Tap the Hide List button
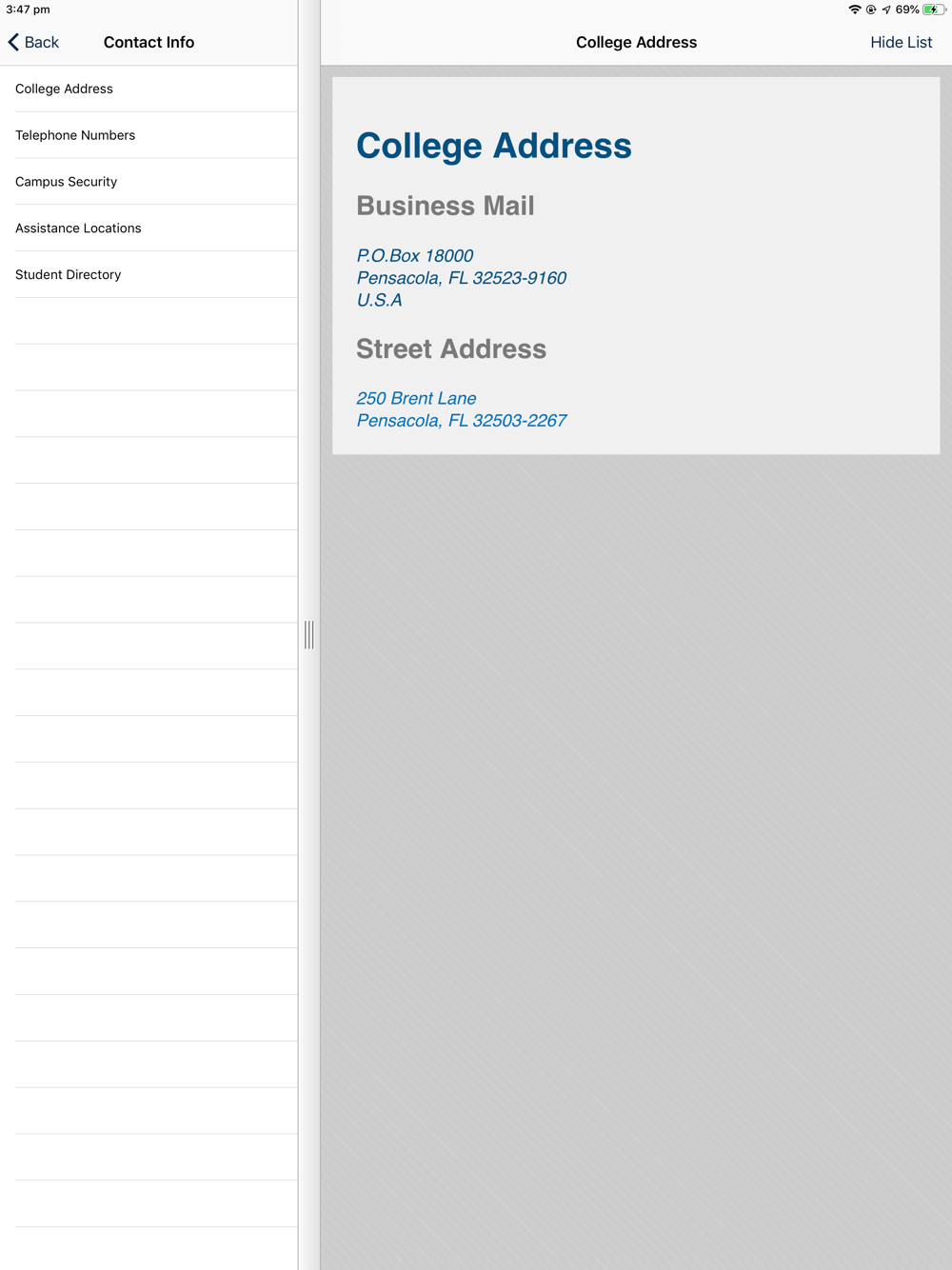 point(901,42)
